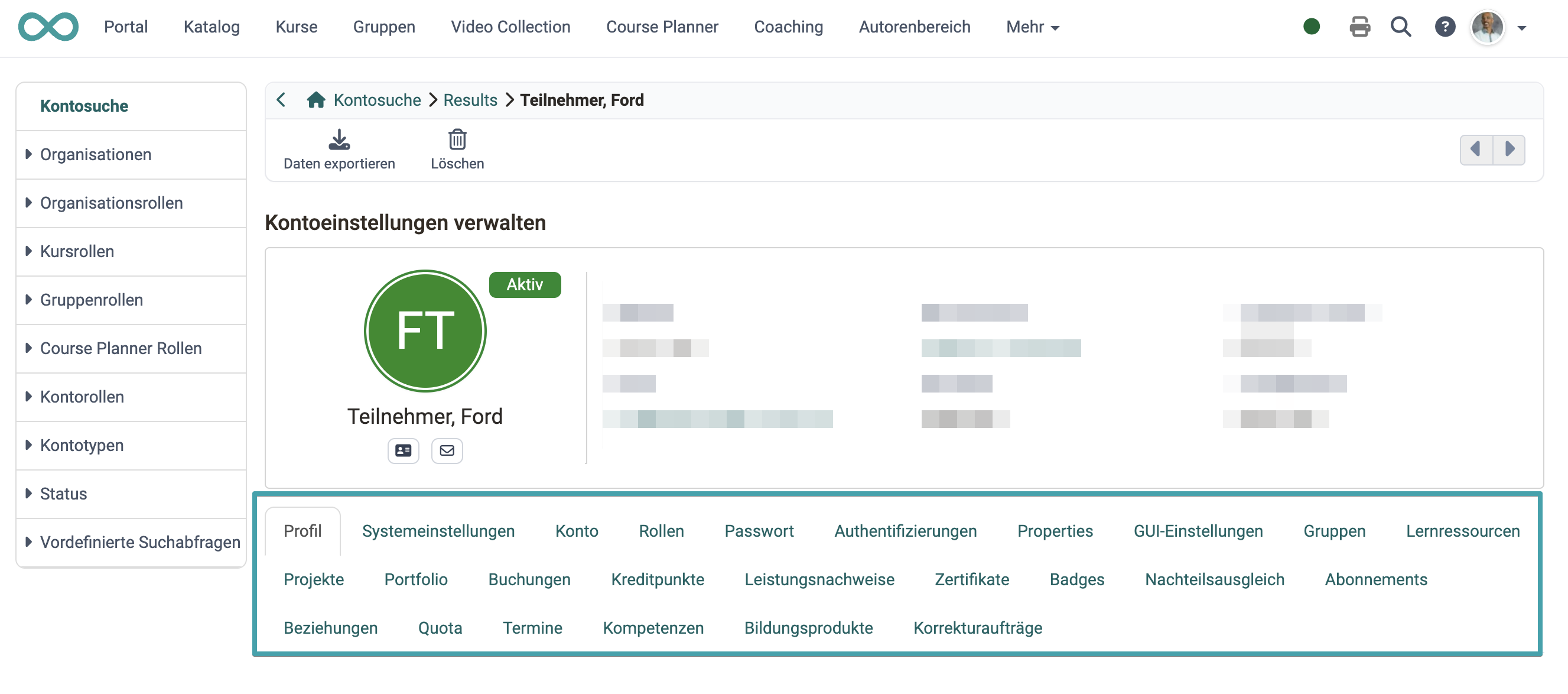
Task: Open the Mehr dropdown menu
Action: (x=1032, y=27)
